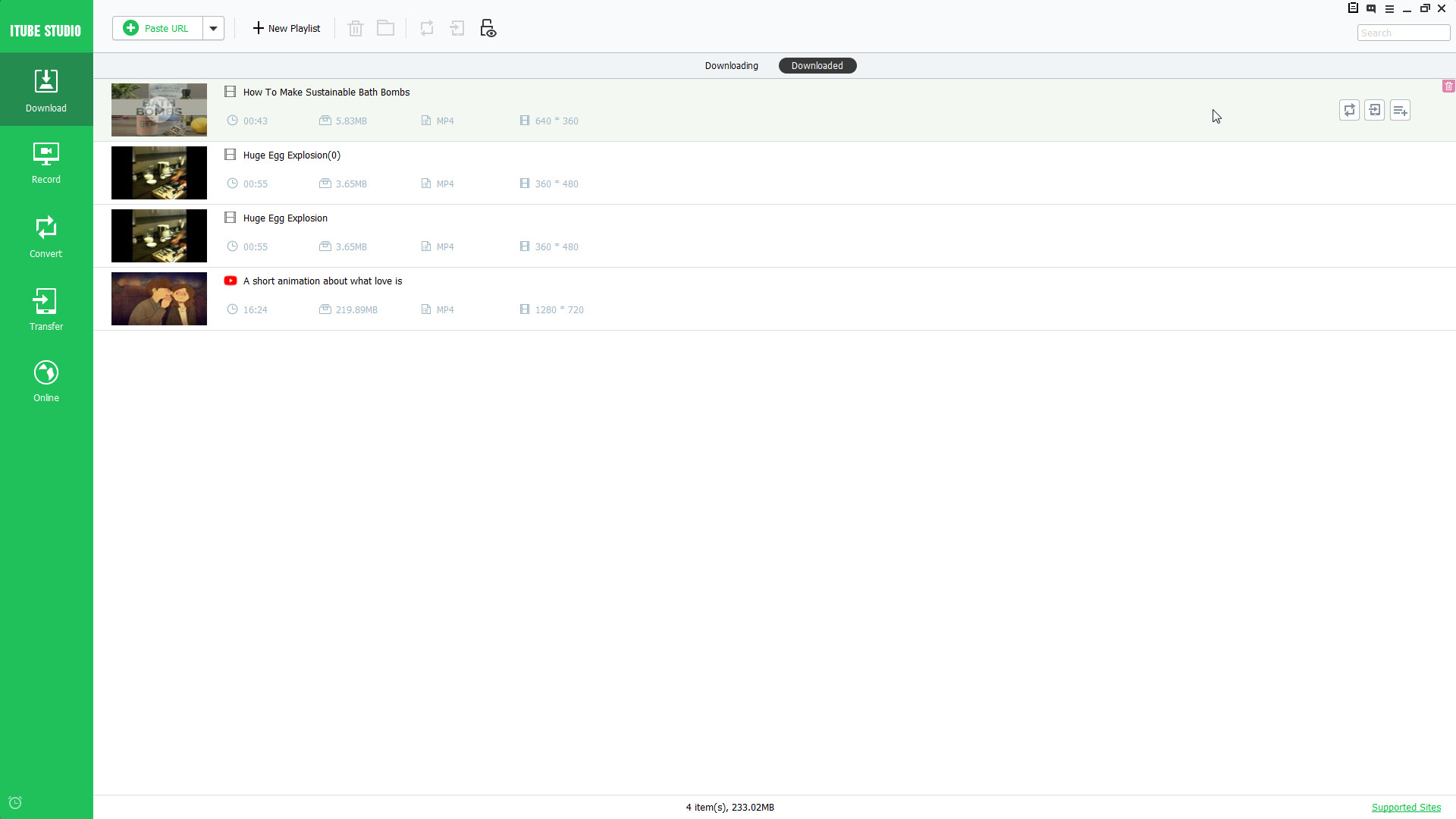The height and width of the screenshot is (819, 1456).
Task: Open containing folder with folder toolbar icon
Action: pyautogui.click(x=385, y=28)
